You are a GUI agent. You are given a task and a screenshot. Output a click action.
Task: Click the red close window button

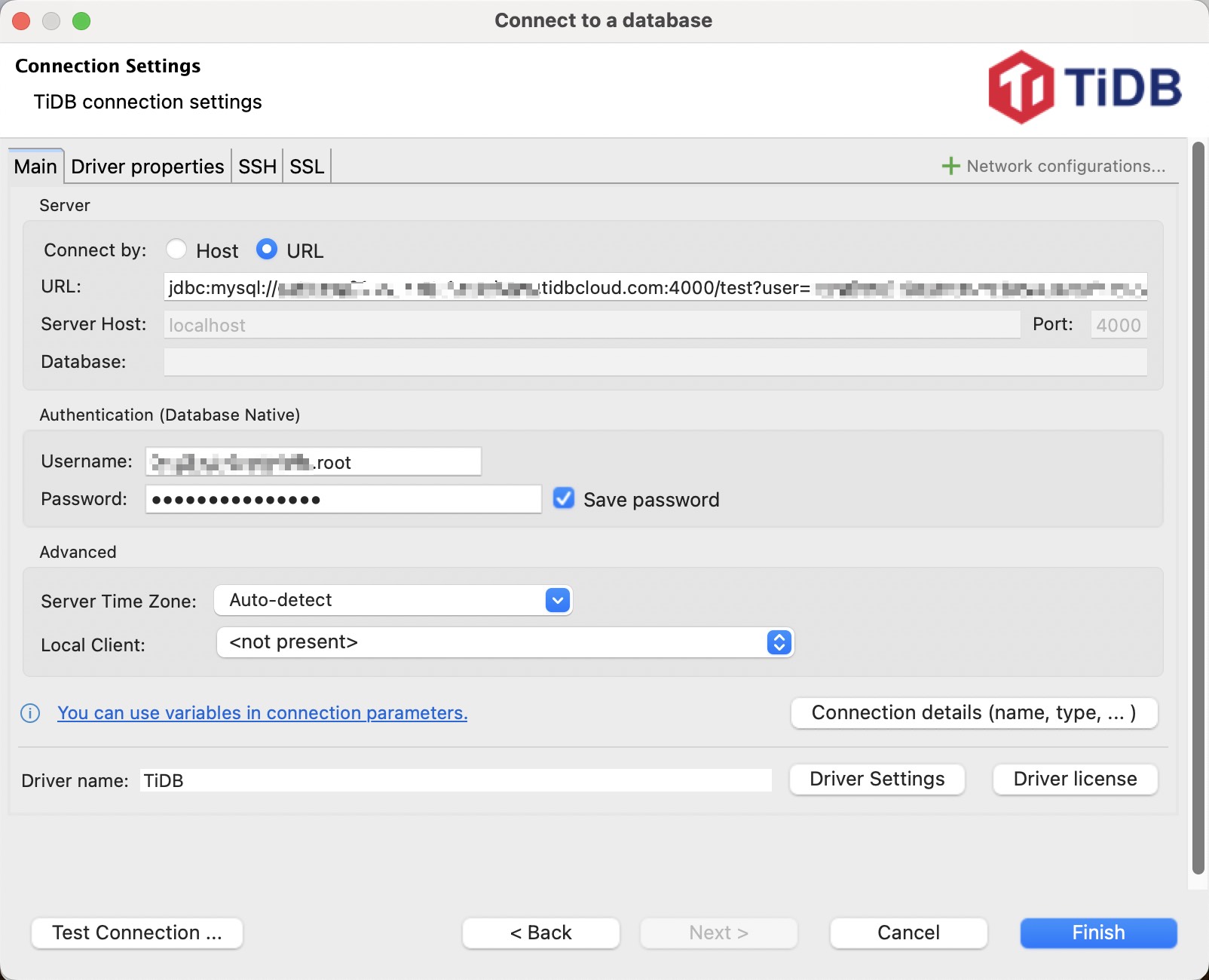tap(21, 21)
